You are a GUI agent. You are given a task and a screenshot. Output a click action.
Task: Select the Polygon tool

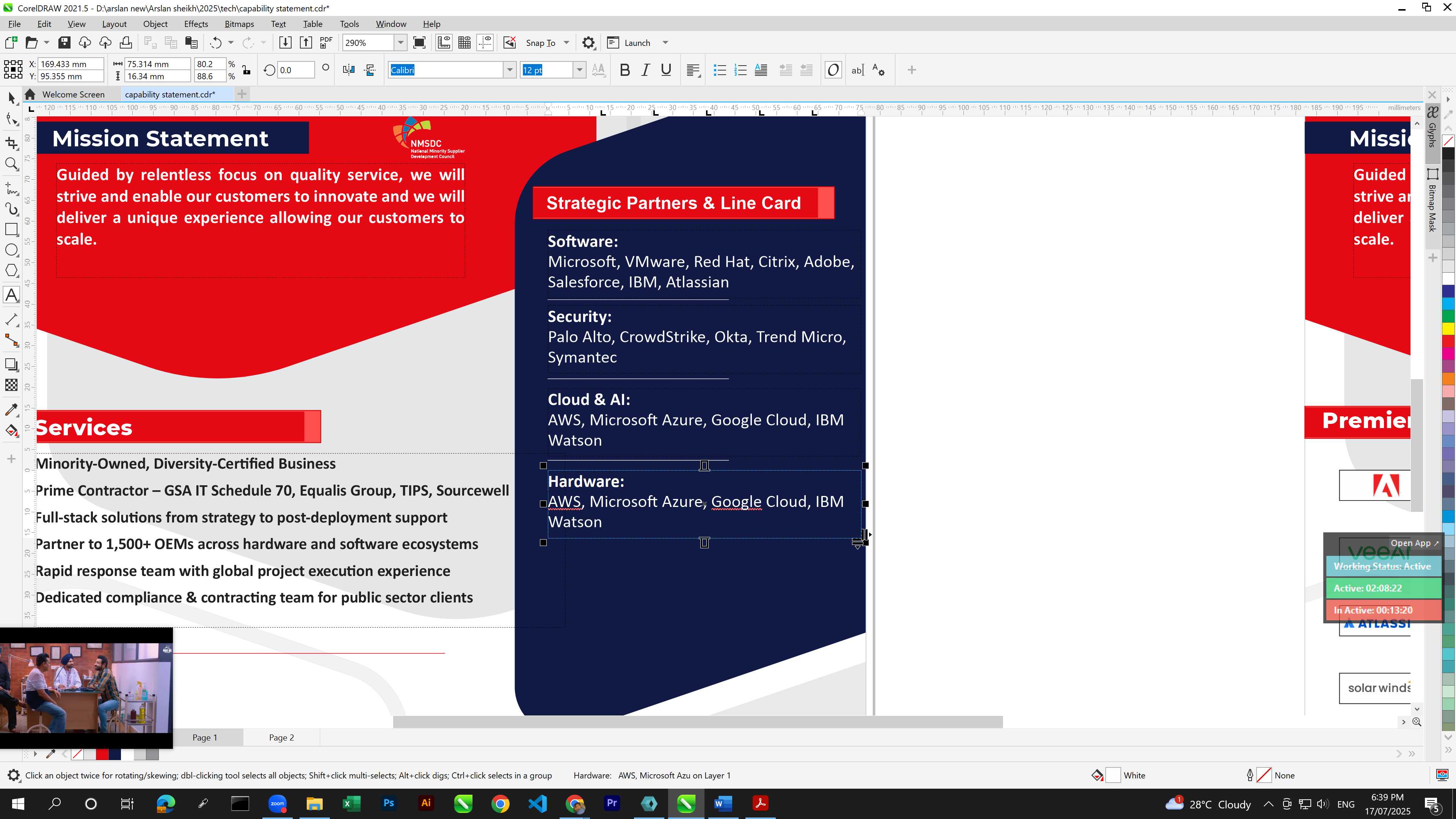[11, 270]
